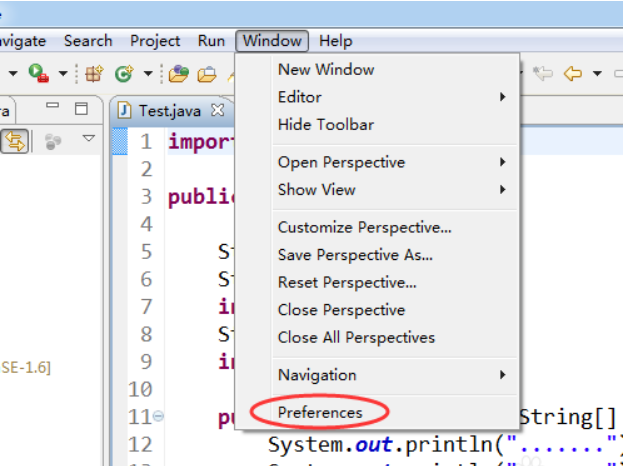
Task: Click the yellow Back navigation arrow
Action: click(573, 73)
